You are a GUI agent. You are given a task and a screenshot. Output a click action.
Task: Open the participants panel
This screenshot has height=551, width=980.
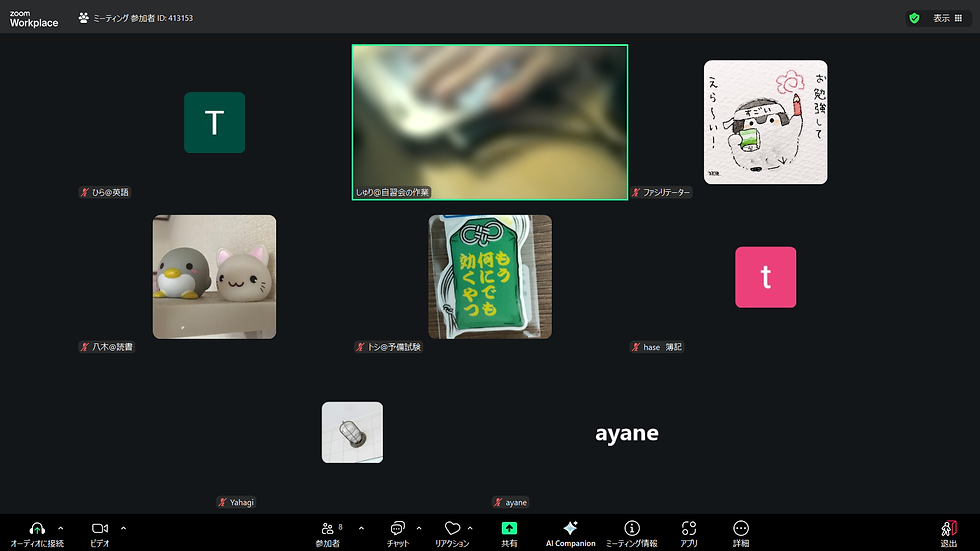(328, 535)
